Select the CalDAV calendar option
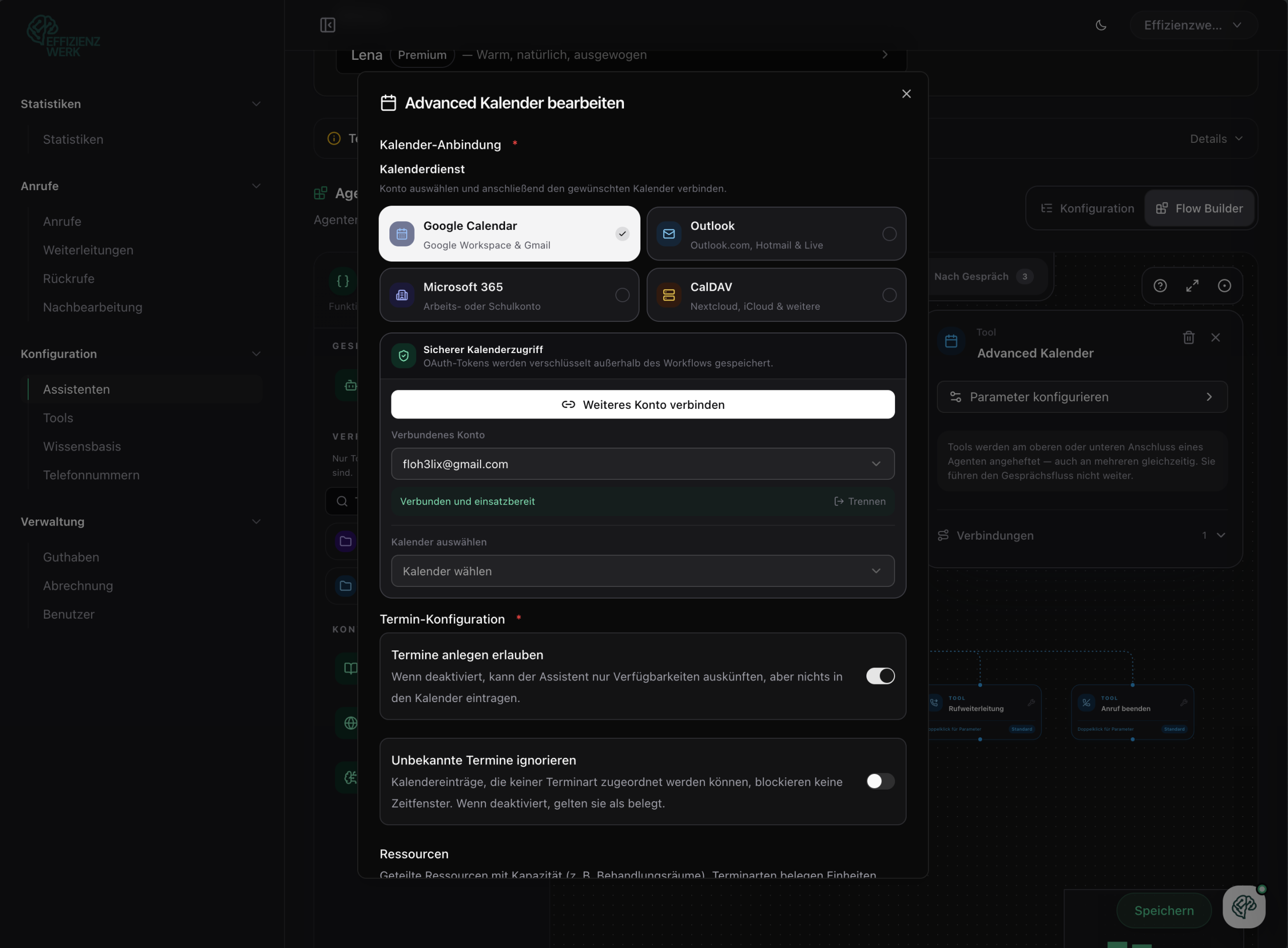1288x948 pixels. [x=776, y=295]
